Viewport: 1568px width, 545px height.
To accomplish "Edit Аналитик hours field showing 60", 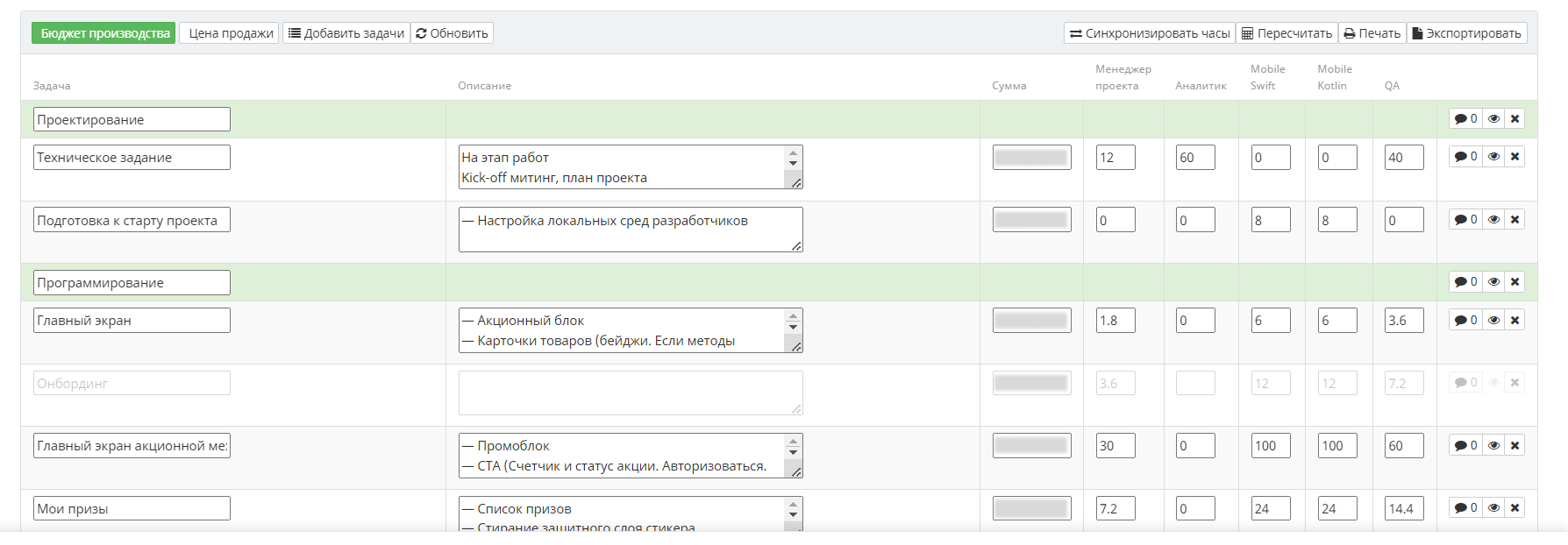I will pos(1194,158).
